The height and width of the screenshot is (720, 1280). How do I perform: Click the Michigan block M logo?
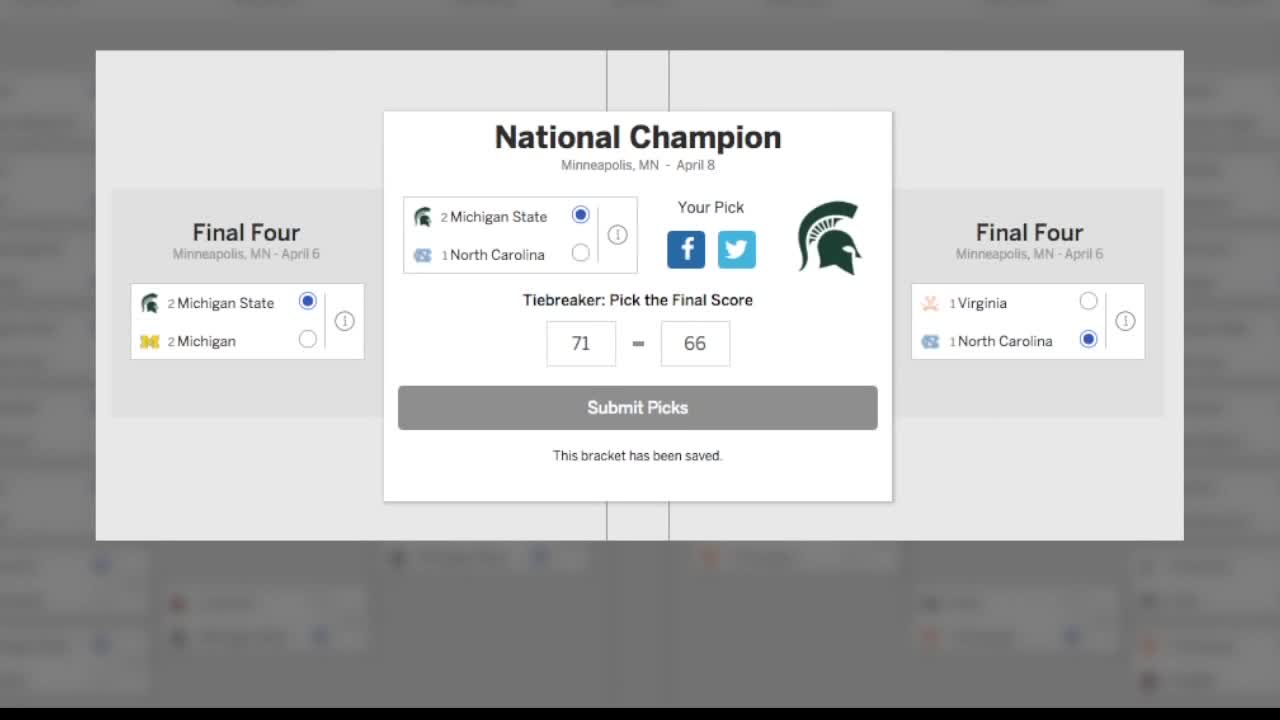point(150,340)
